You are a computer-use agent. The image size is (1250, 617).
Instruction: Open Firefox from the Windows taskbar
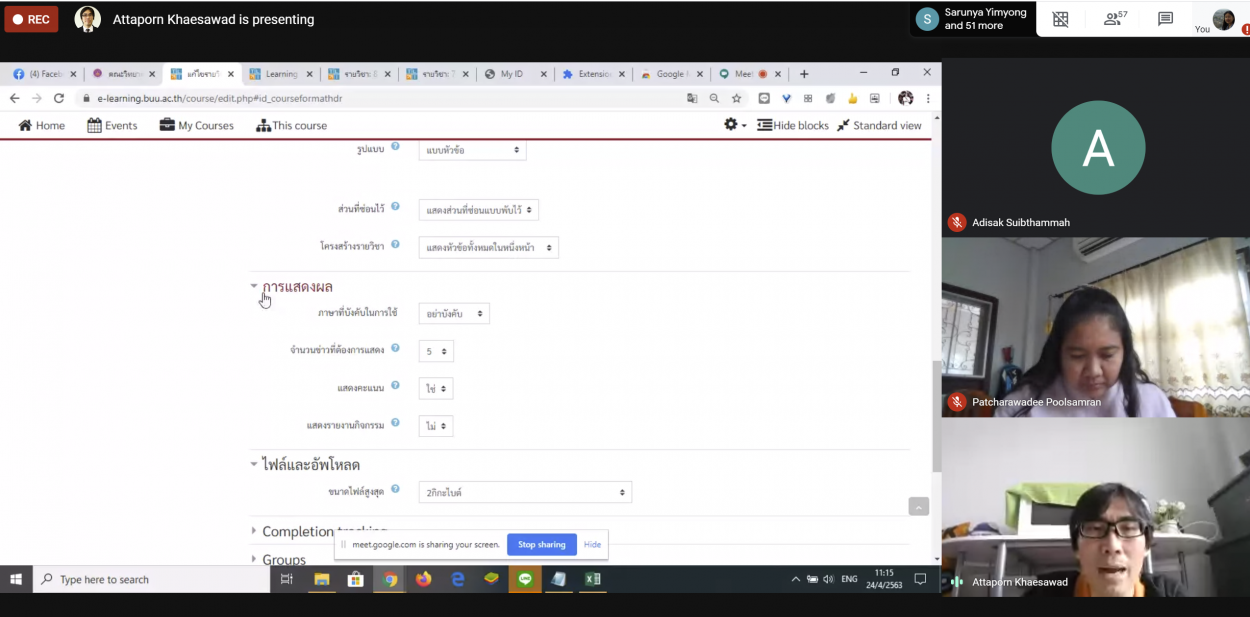click(423, 579)
